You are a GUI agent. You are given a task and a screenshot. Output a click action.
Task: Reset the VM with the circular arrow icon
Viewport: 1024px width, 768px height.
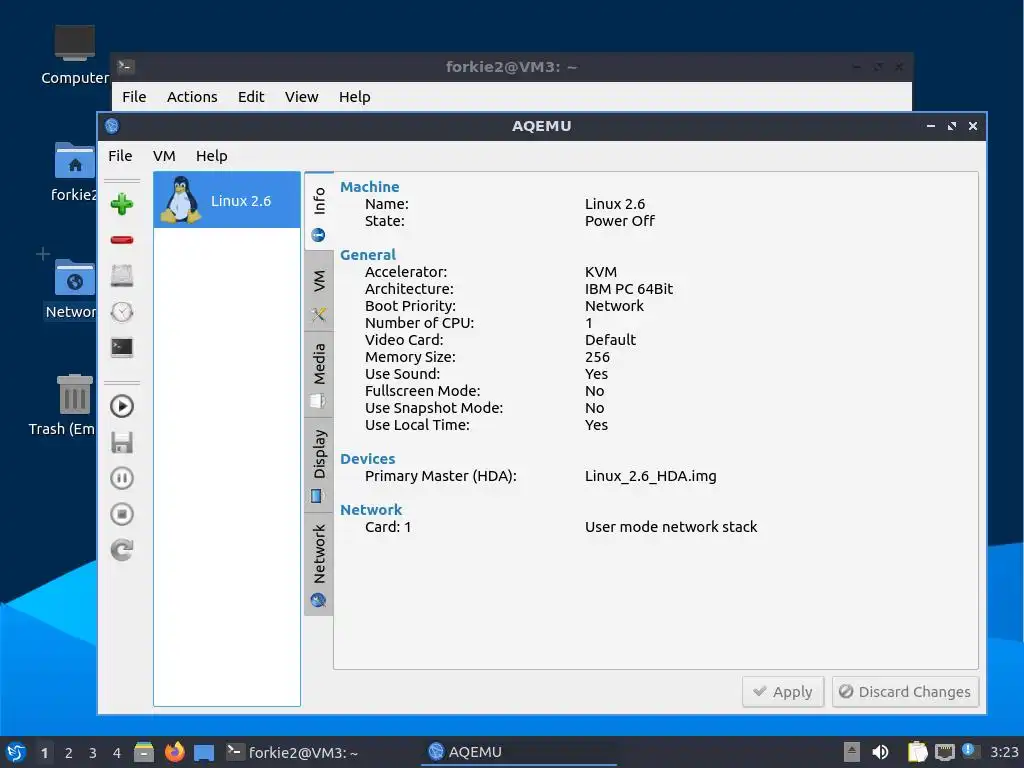pyautogui.click(x=121, y=550)
